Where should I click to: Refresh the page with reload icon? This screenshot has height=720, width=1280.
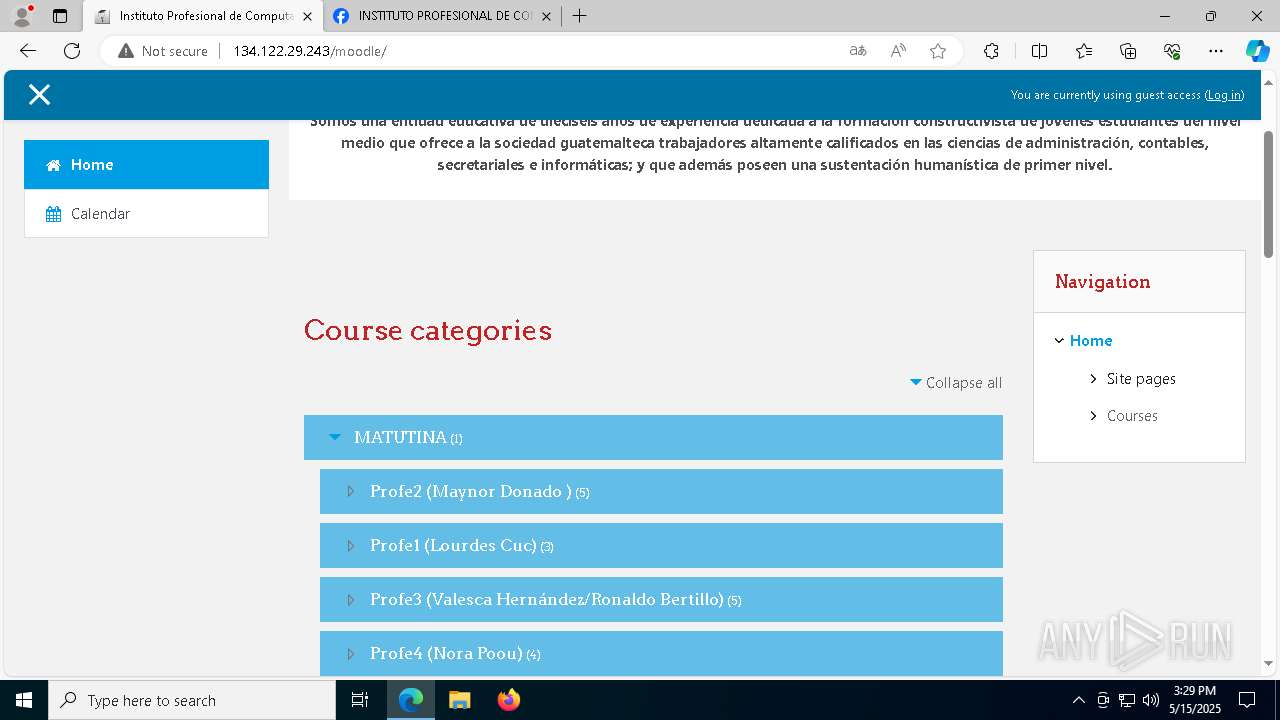(72, 51)
